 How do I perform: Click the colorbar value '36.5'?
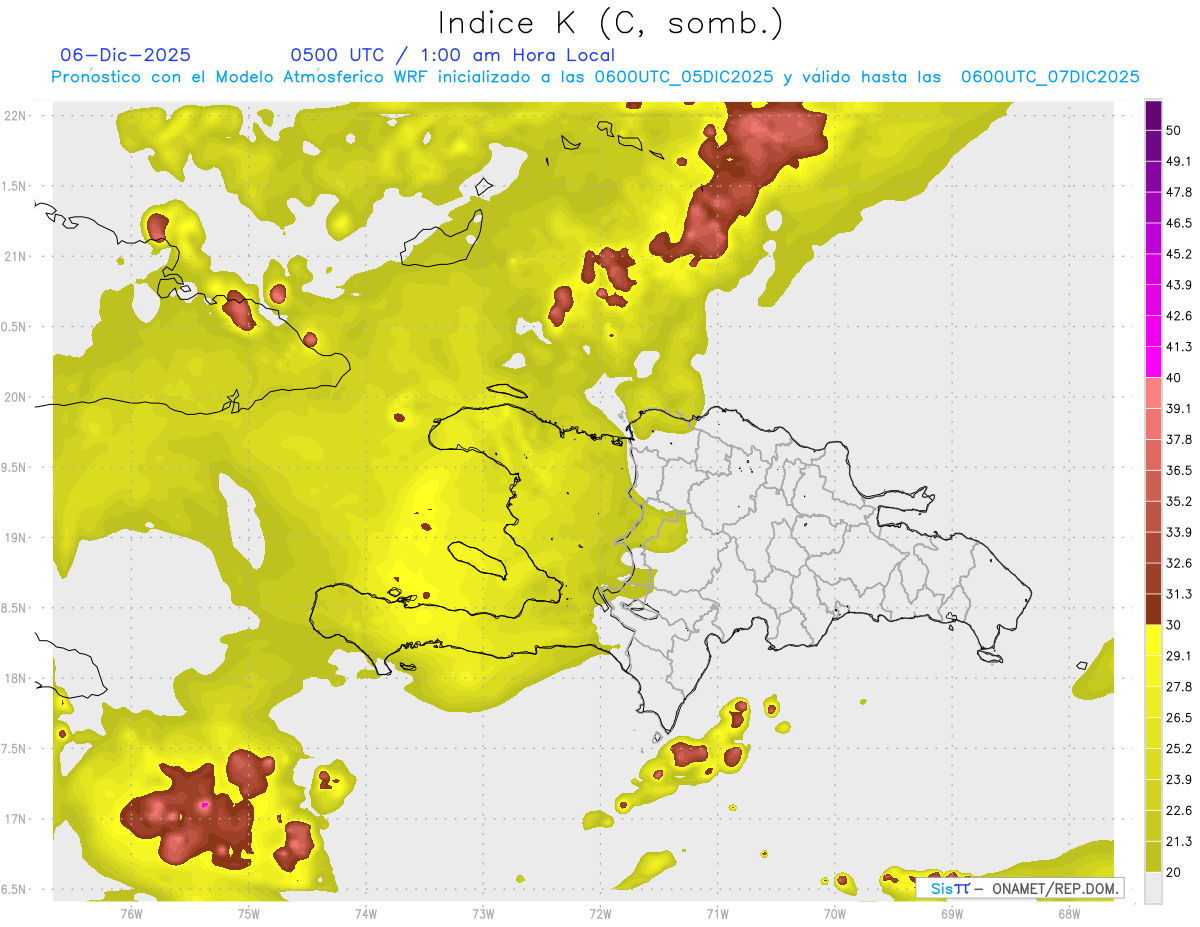point(1178,470)
